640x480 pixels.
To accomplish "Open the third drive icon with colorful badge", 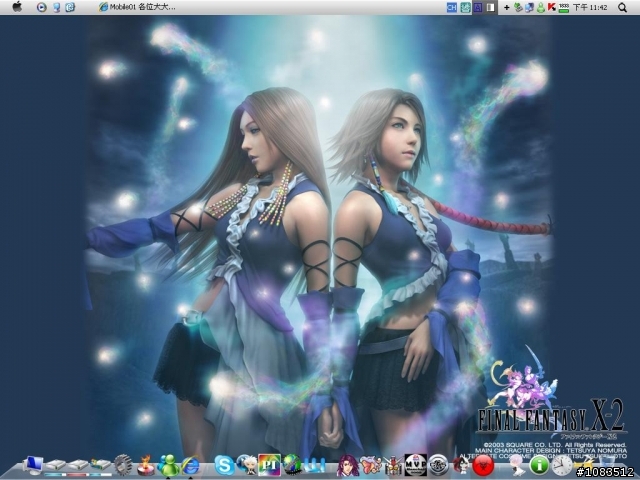I will tap(100, 465).
